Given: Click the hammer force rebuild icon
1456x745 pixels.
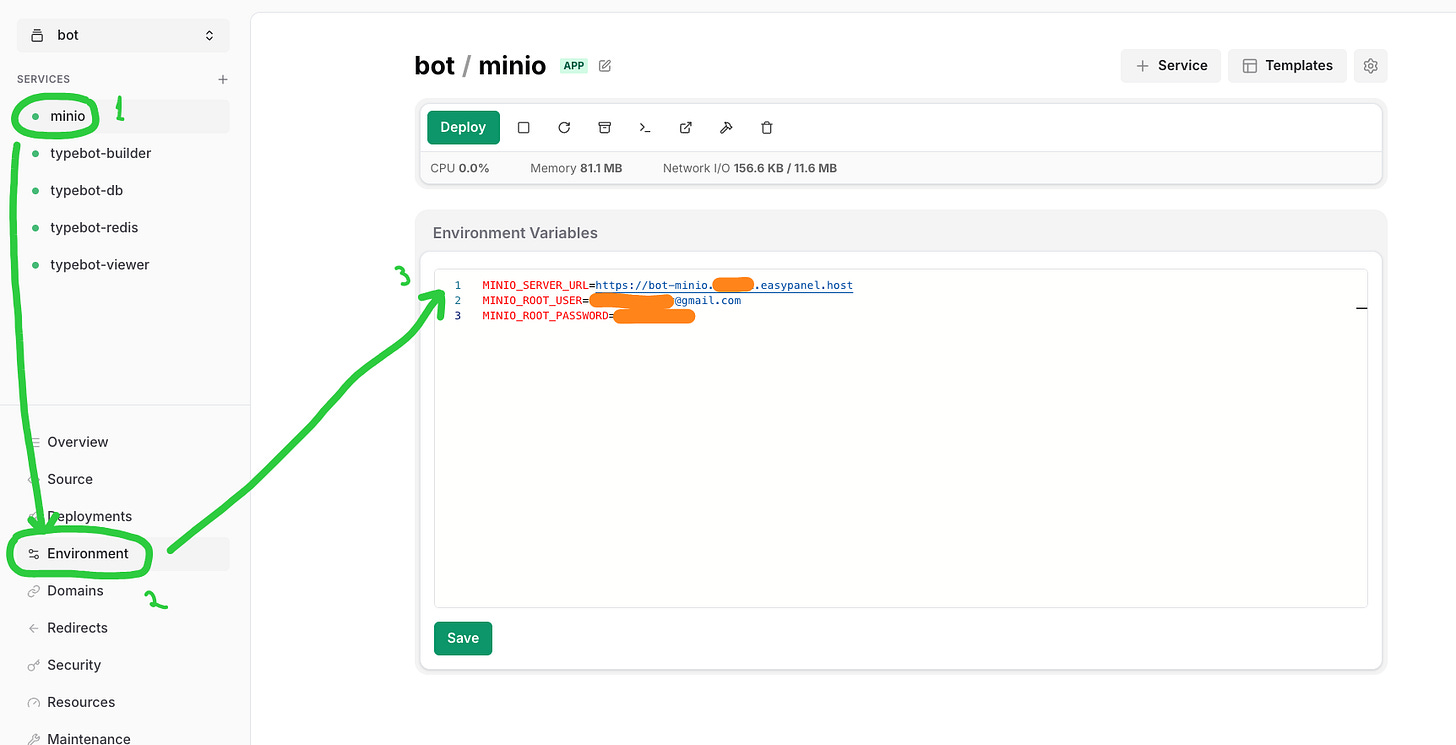Looking at the screenshot, I should 726,128.
